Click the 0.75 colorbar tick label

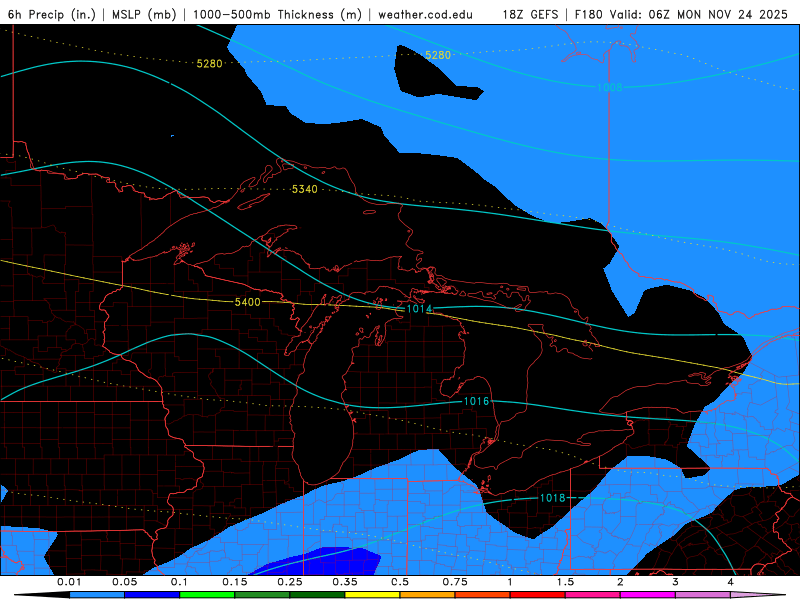pos(455,582)
